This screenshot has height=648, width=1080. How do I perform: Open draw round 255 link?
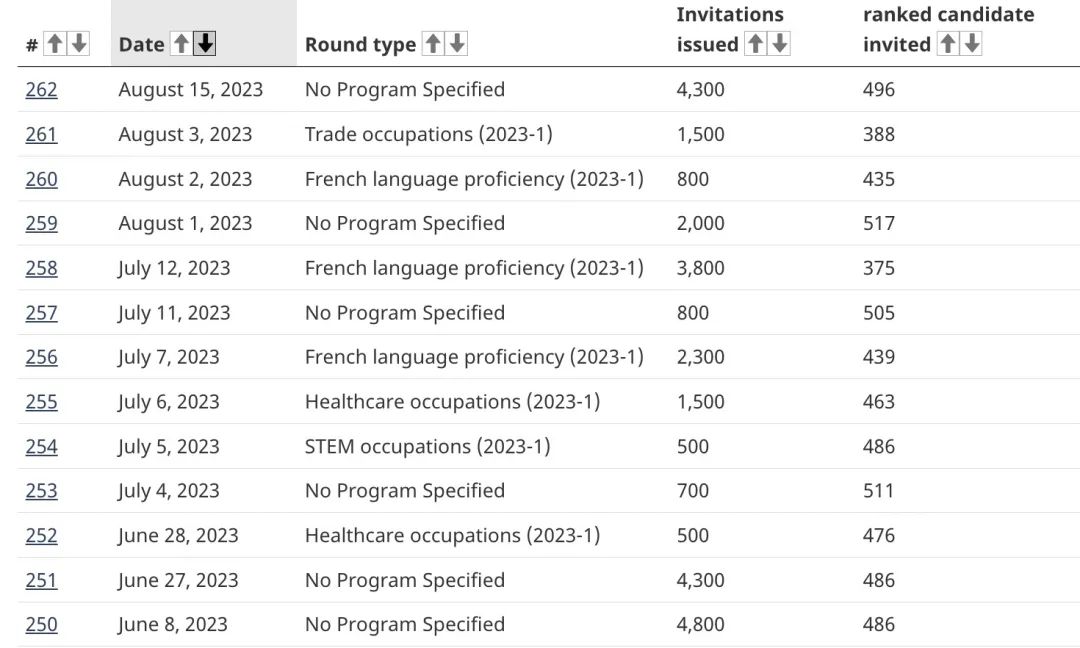[x=41, y=402]
